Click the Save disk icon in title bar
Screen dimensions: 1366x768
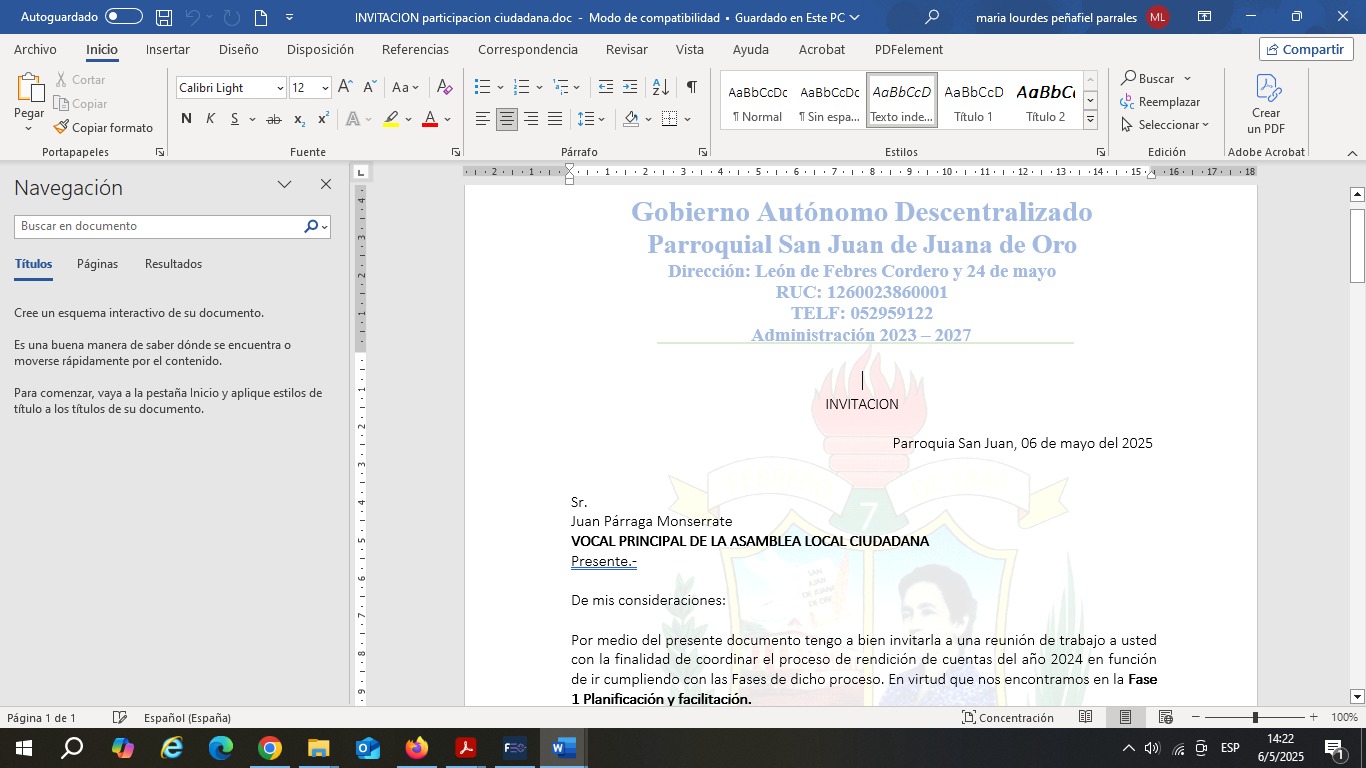[x=164, y=17]
